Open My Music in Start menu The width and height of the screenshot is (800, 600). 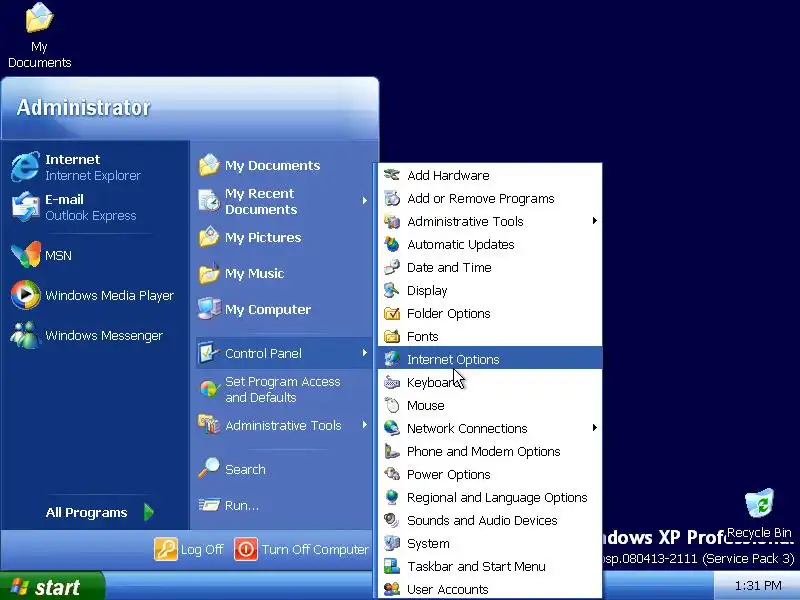283,273
